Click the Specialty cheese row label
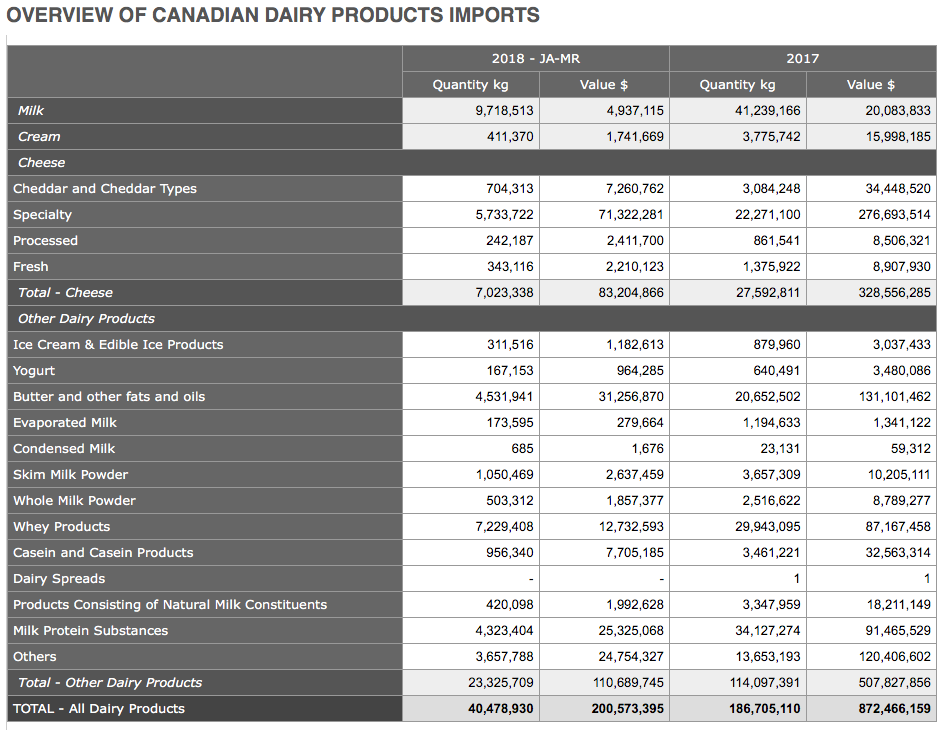The width and height of the screenshot is (945, 730). click(42, 215)
